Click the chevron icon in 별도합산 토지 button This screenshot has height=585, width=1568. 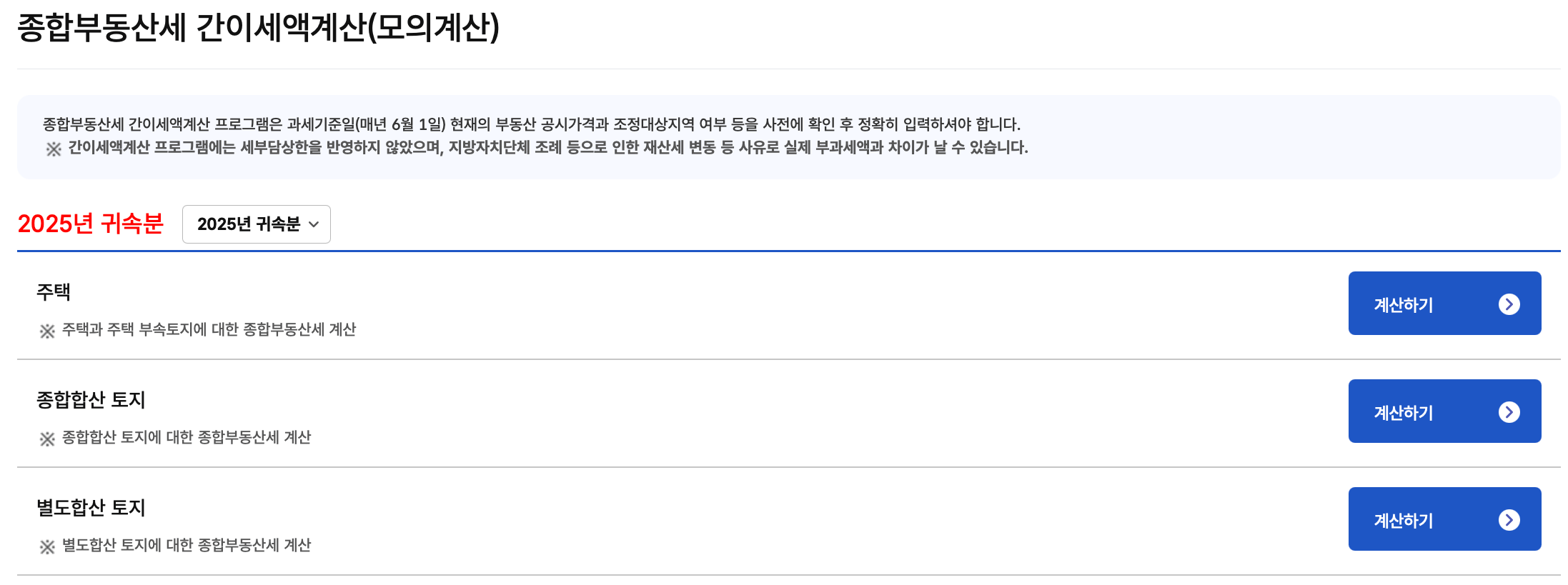(1509, 519)
